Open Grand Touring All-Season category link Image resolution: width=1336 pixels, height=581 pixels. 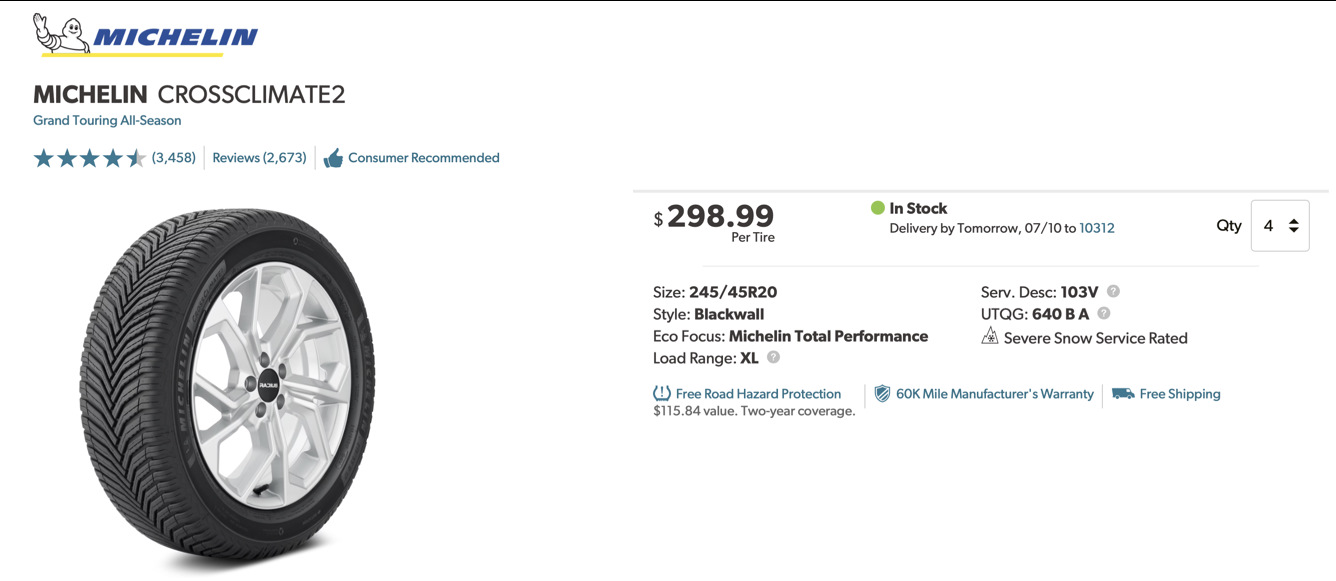tap(107, 121)
